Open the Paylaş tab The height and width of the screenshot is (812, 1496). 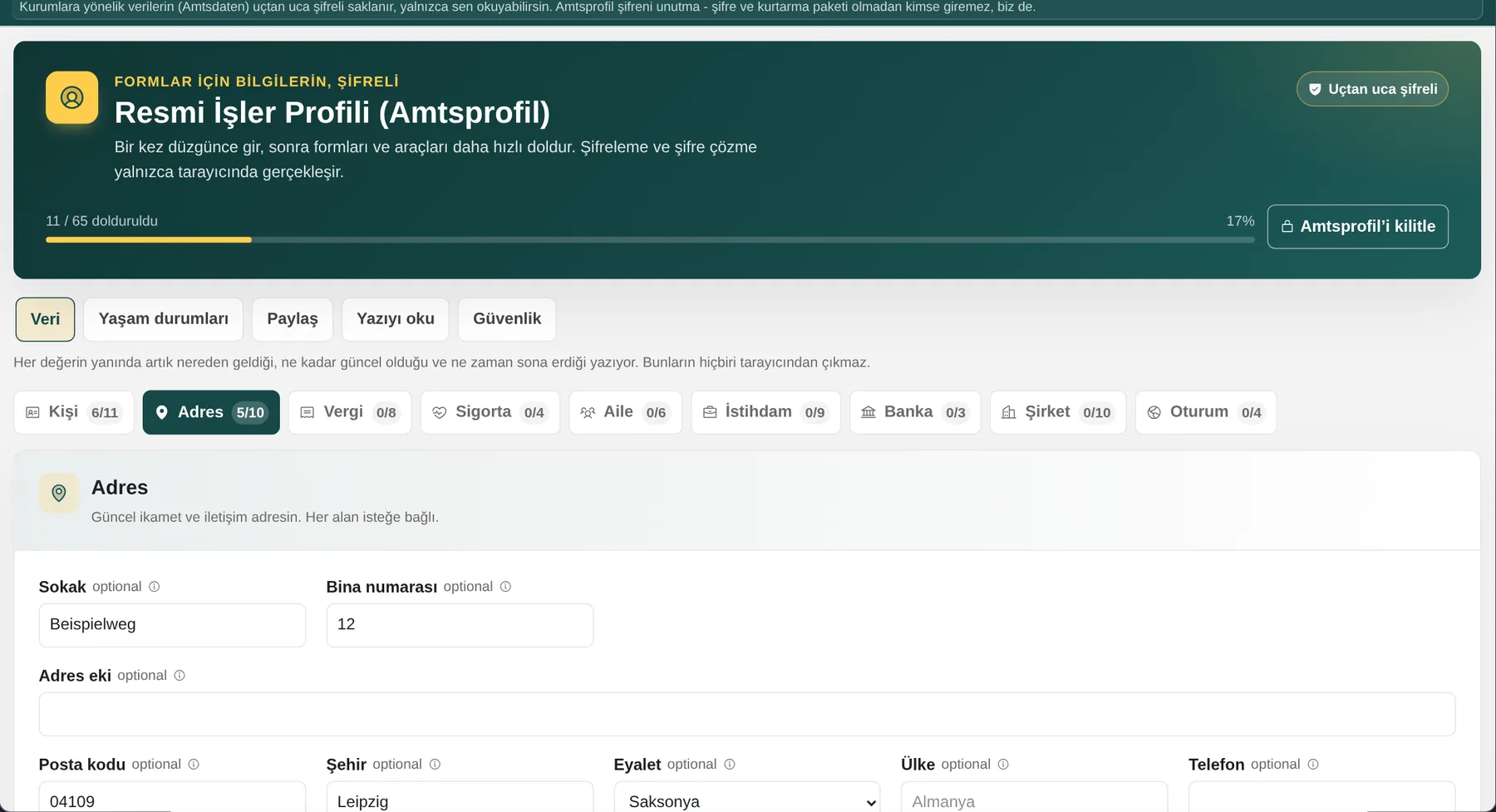coord(293,319)
